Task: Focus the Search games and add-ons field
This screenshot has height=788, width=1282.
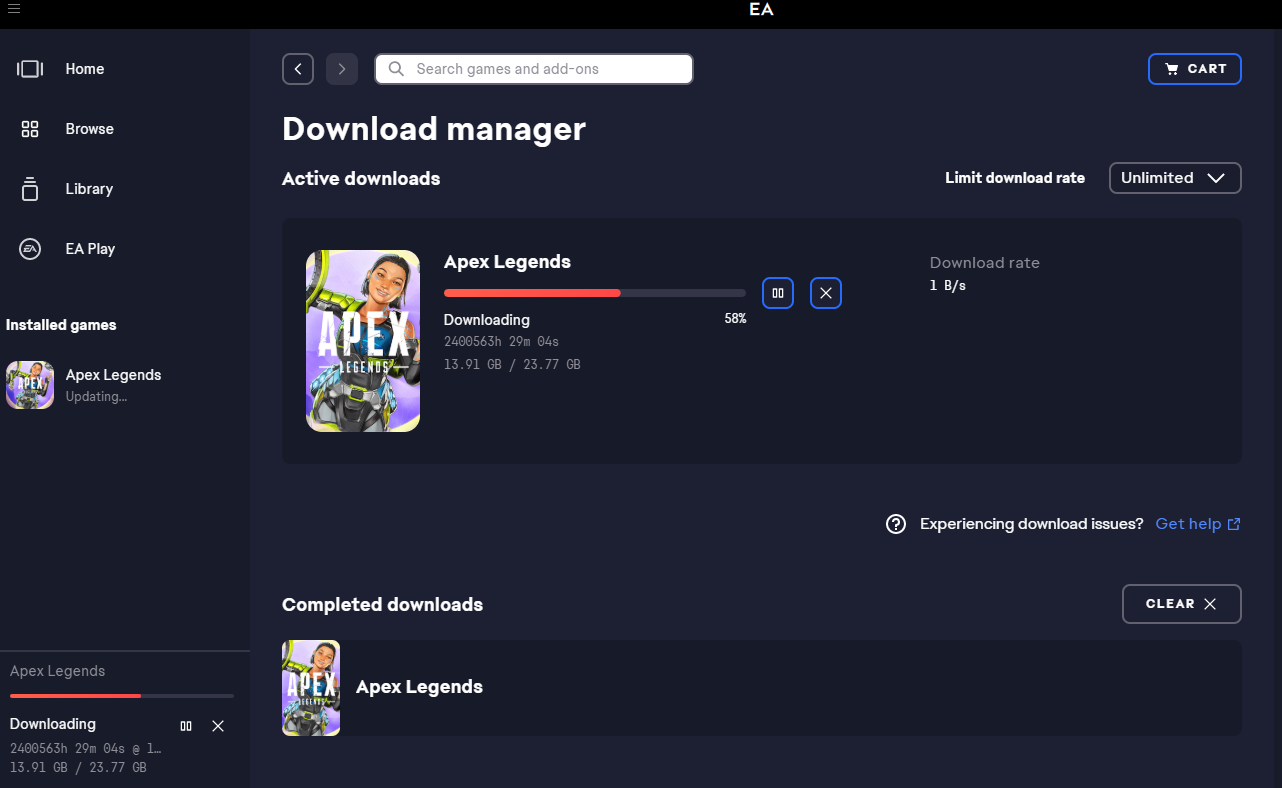Action: [534, 69]
